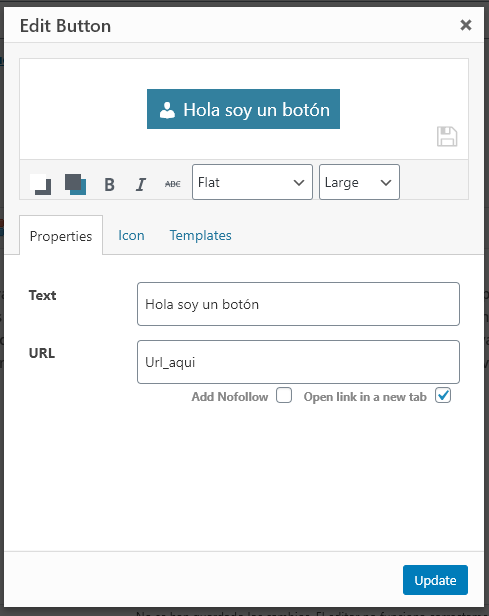This screenshot has width=489, height=616.
Task: Click the Add Nofollow label
Action: coord(230,397)
